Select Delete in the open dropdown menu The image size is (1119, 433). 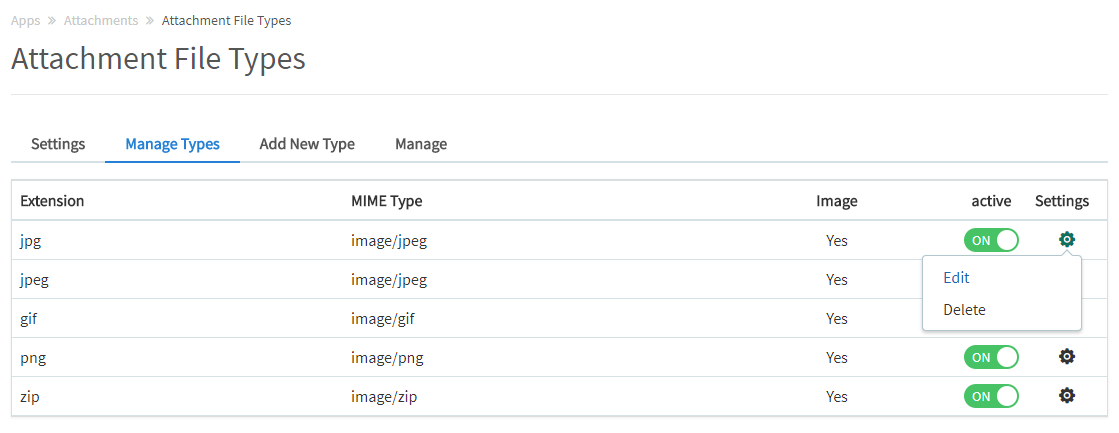pyautogui.click(x=964, y=310)
